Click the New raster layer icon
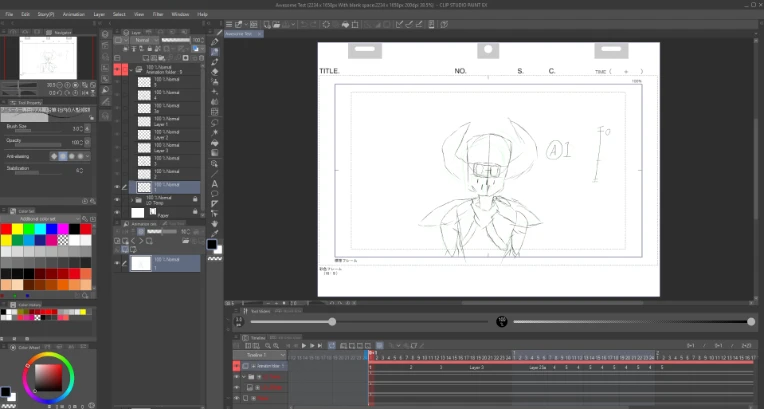 (x=146, y=58)
